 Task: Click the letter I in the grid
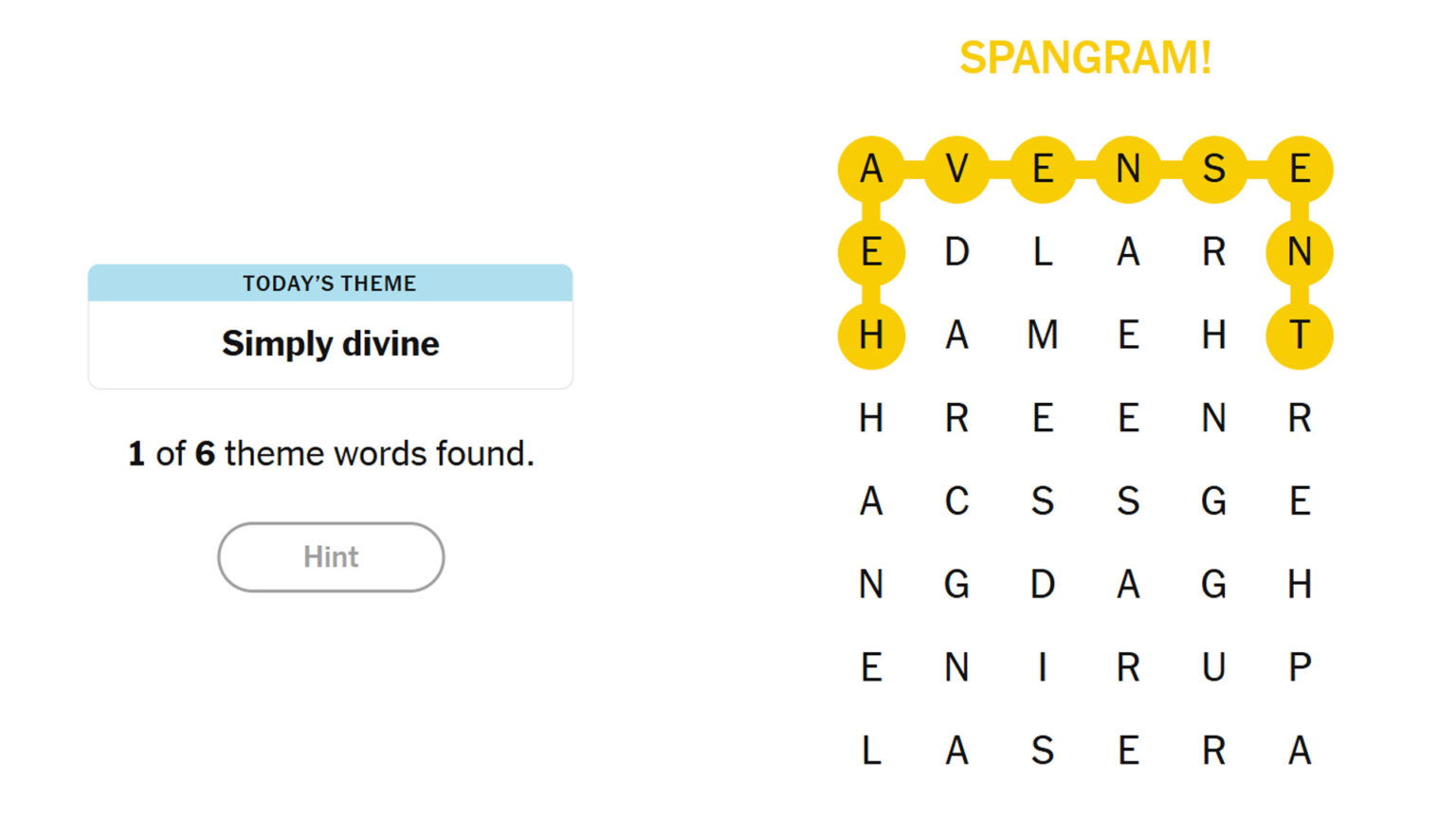click(1043, 667)
